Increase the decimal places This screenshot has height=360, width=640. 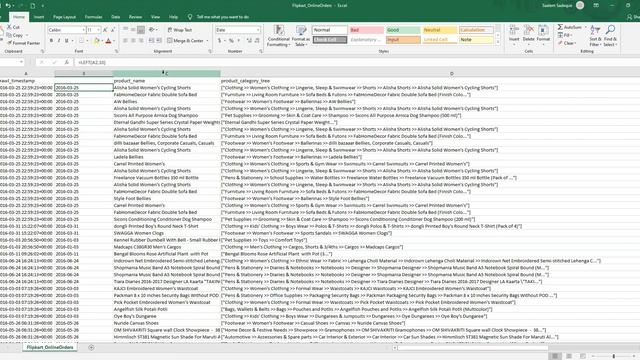pyautogui.click(x=249, y=41)
